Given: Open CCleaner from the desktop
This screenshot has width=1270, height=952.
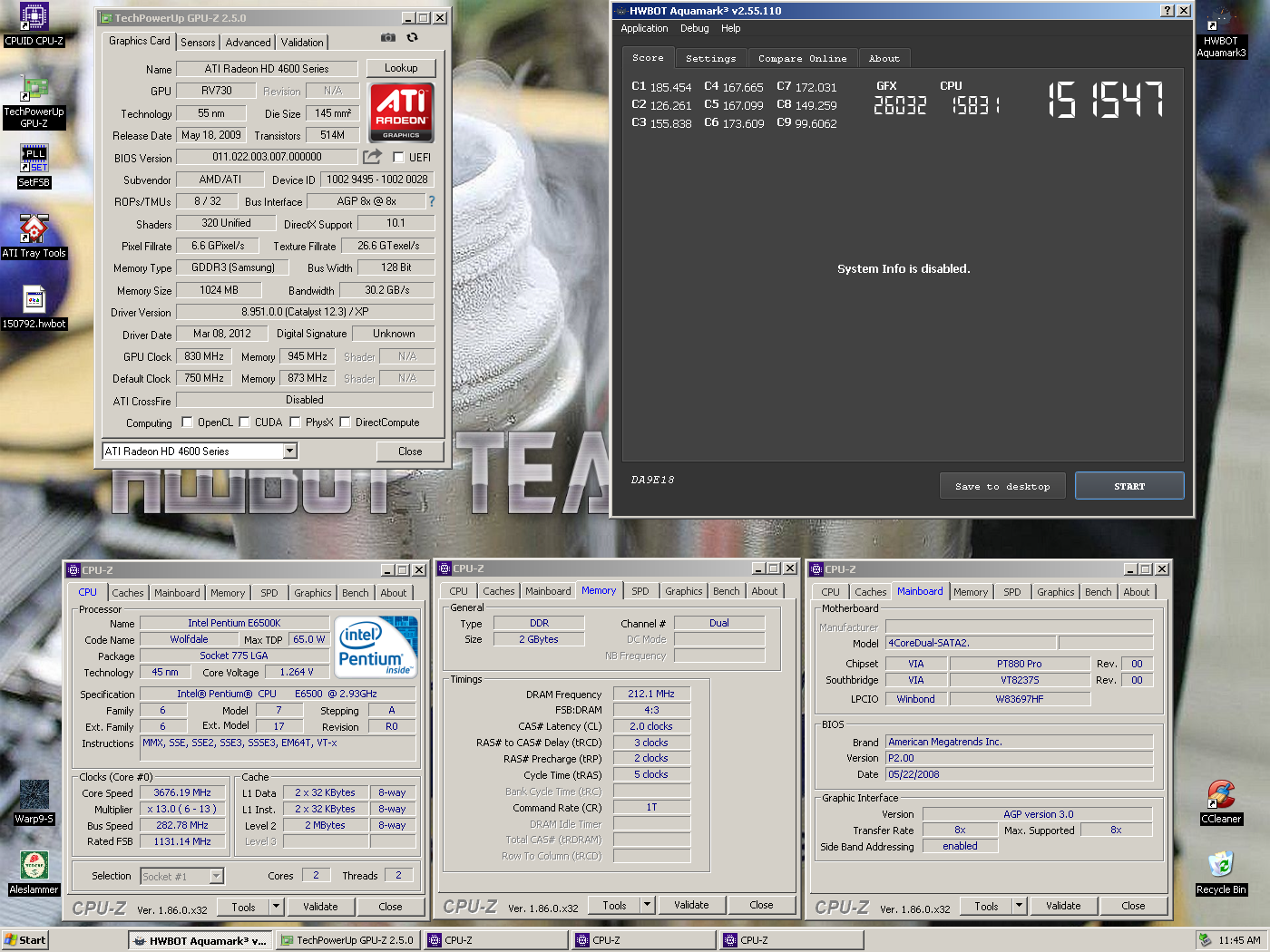Looking at the screenshot, I should pyautogui.click(x=1221, y=801).
